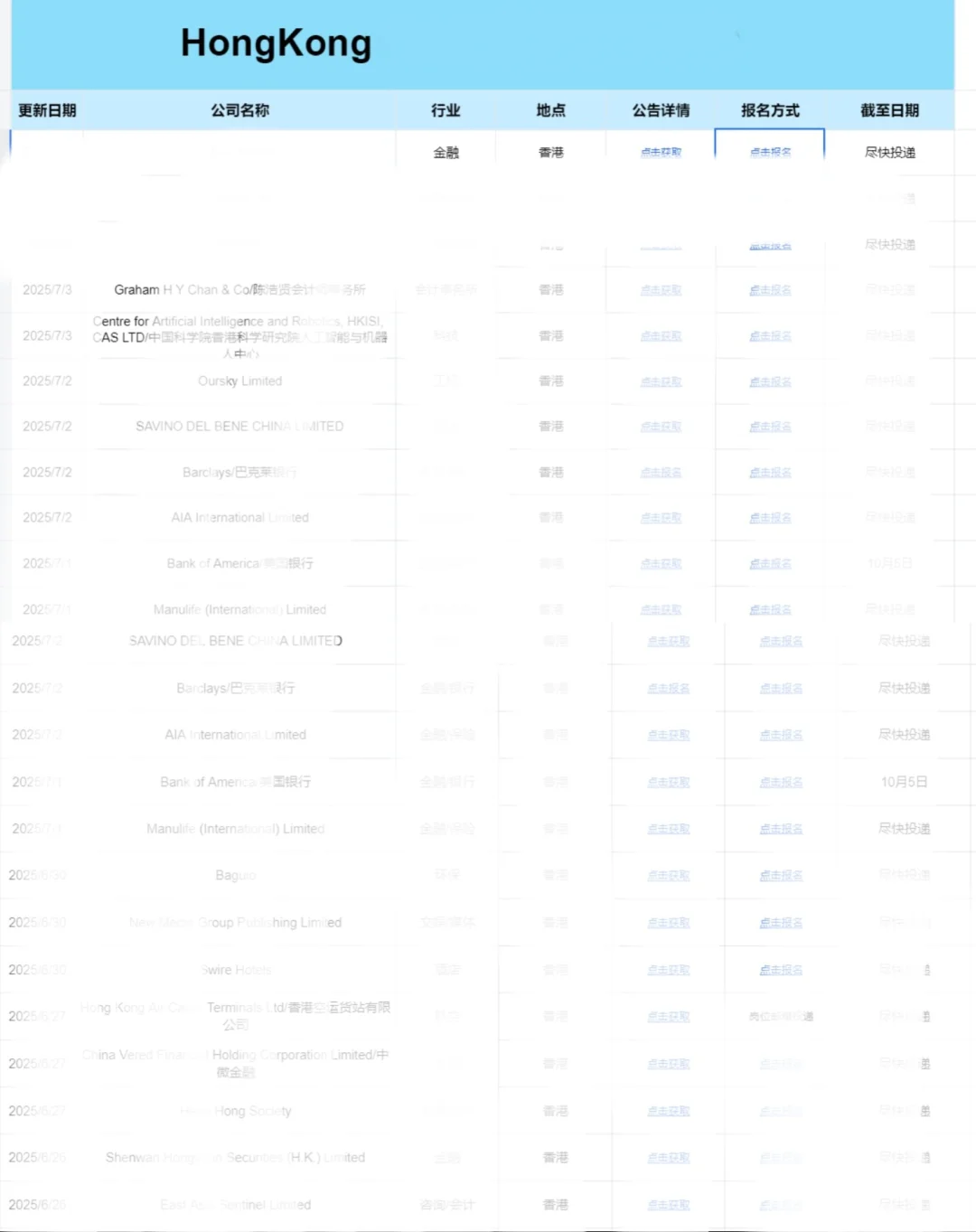Click the 更新日期 column header

[x=47, y=110]
